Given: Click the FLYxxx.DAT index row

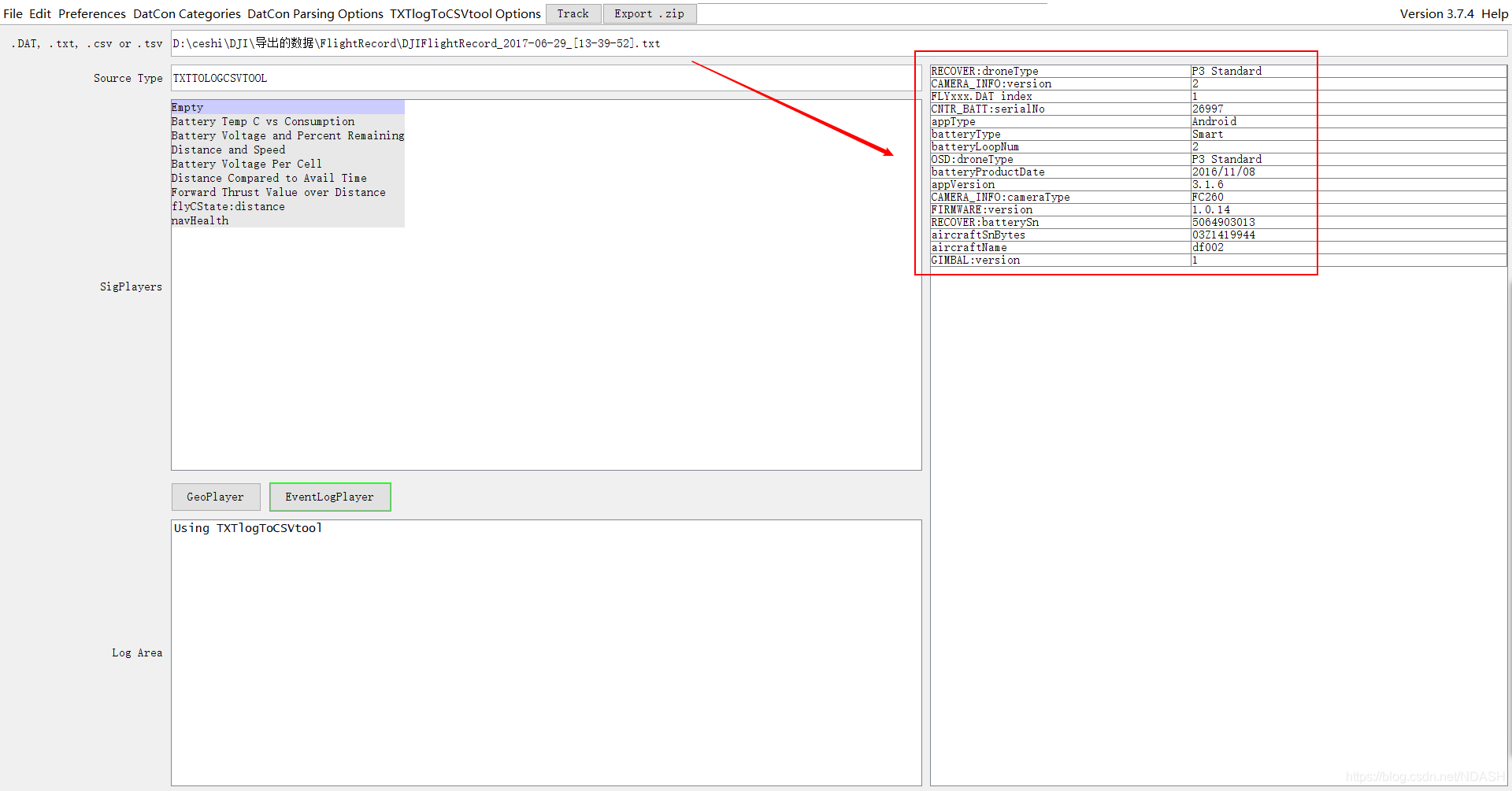Looking at the screenshot, I should [1218, 96].
